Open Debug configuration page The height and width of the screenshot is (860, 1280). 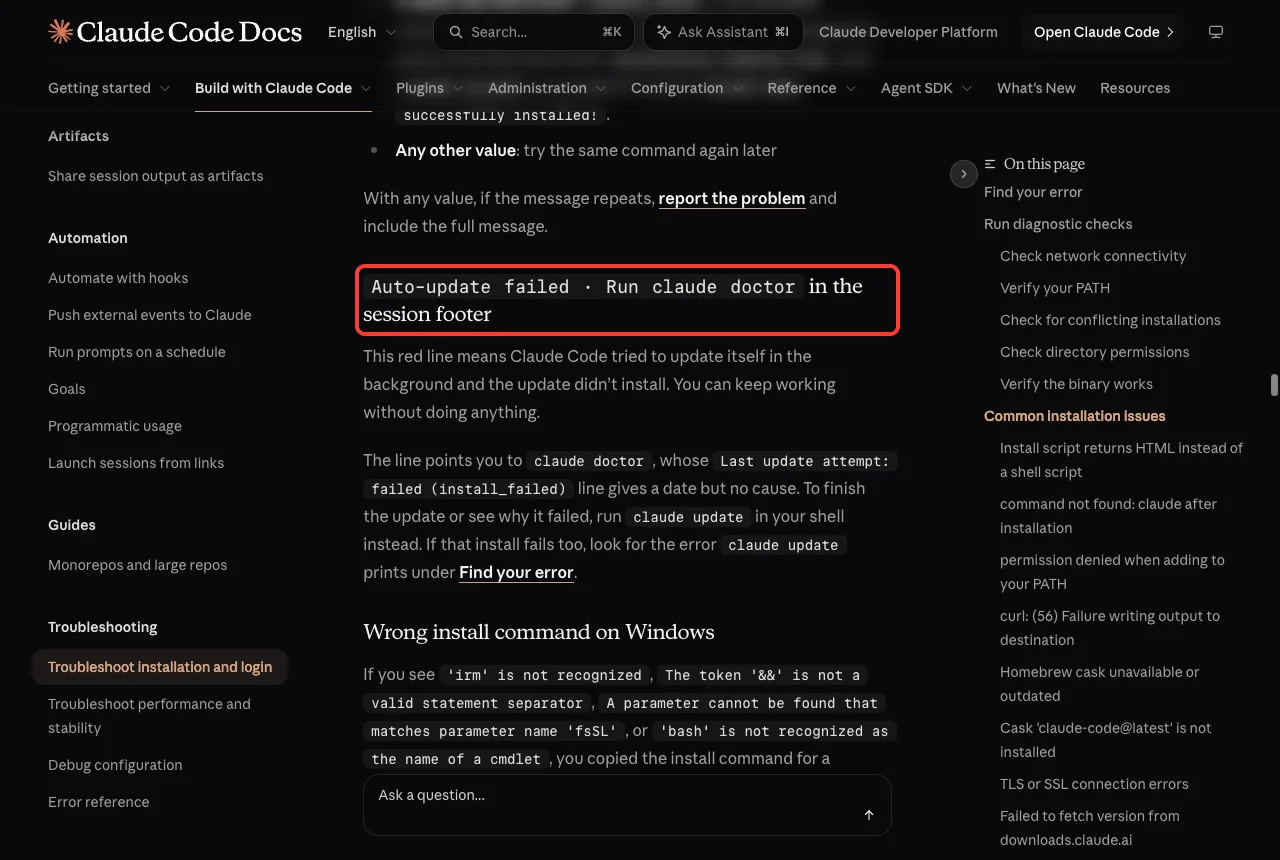pos(115,765)
